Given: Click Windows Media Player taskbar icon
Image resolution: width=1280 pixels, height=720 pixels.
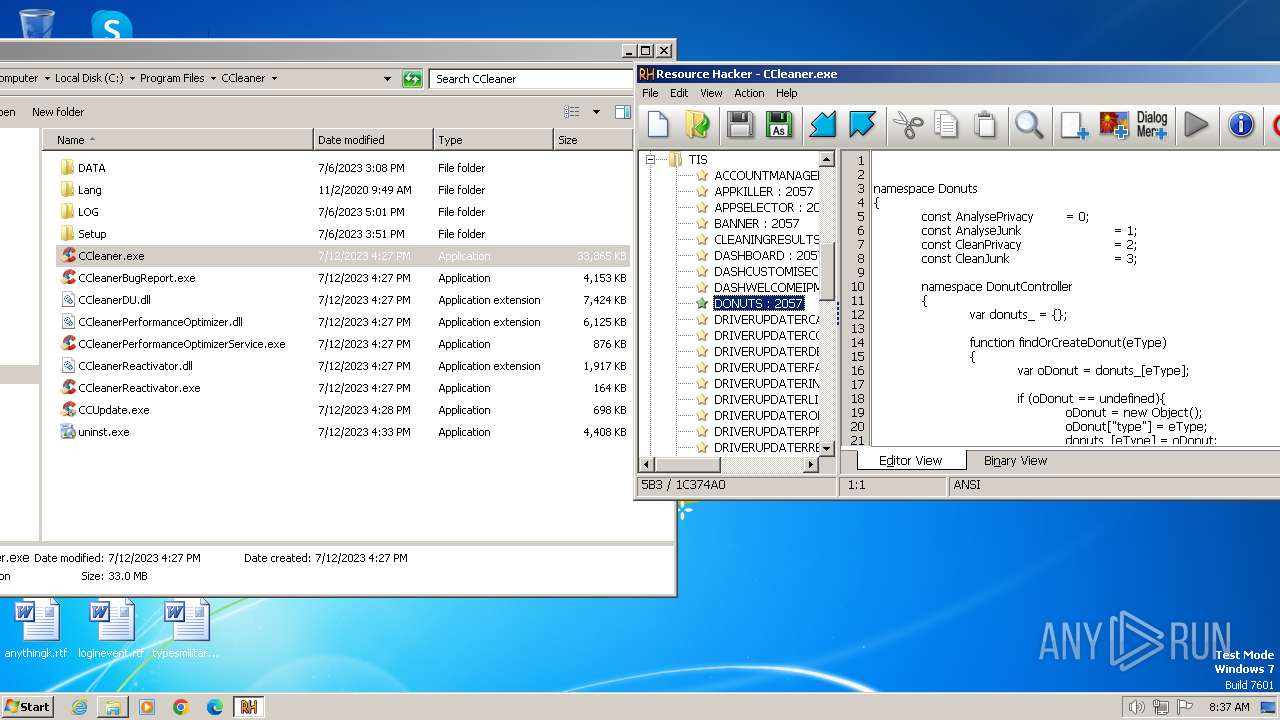Looking at the screenshot, I should pos(147,707).
